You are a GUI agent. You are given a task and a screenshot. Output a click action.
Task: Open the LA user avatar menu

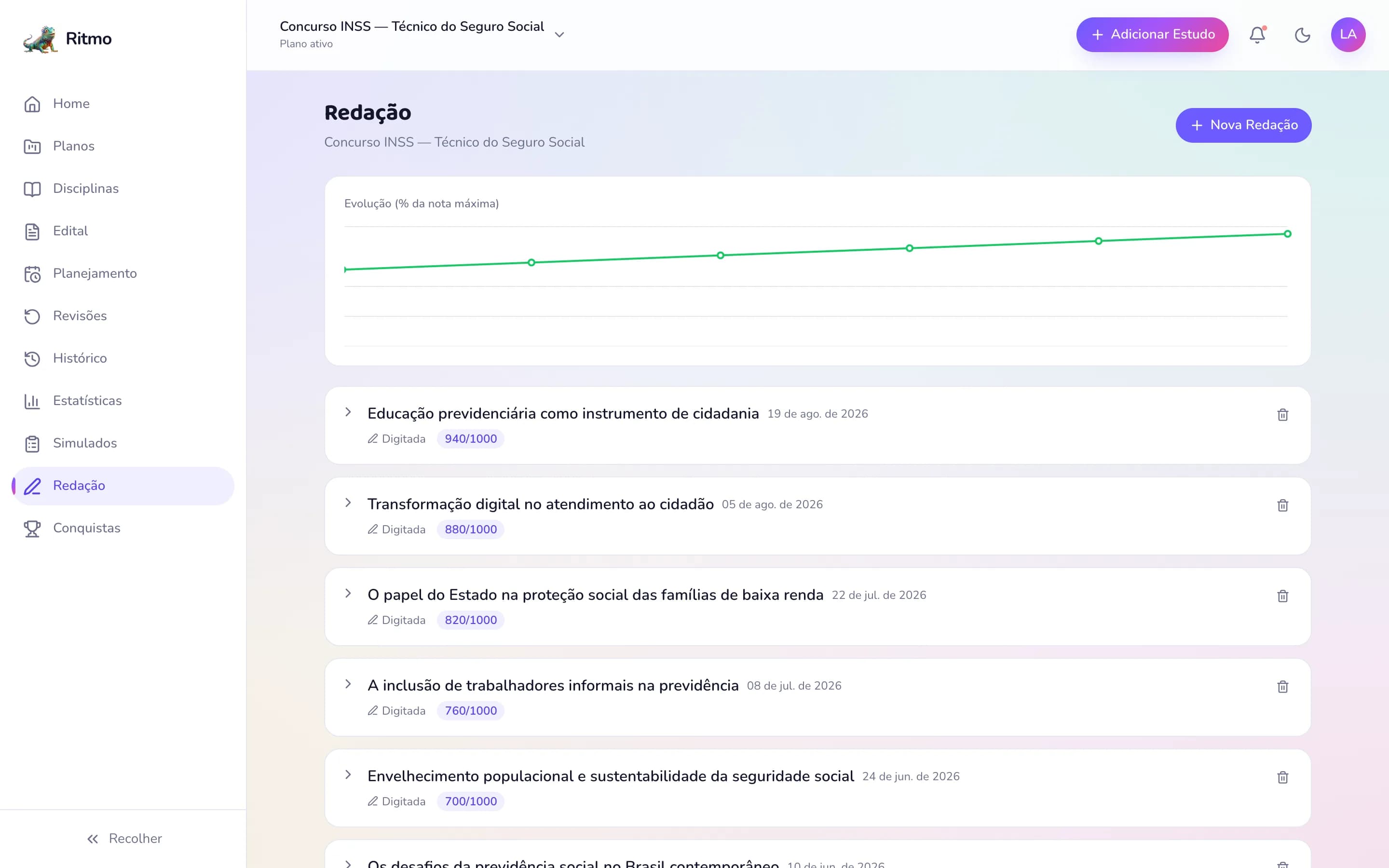click(1348, 34)
